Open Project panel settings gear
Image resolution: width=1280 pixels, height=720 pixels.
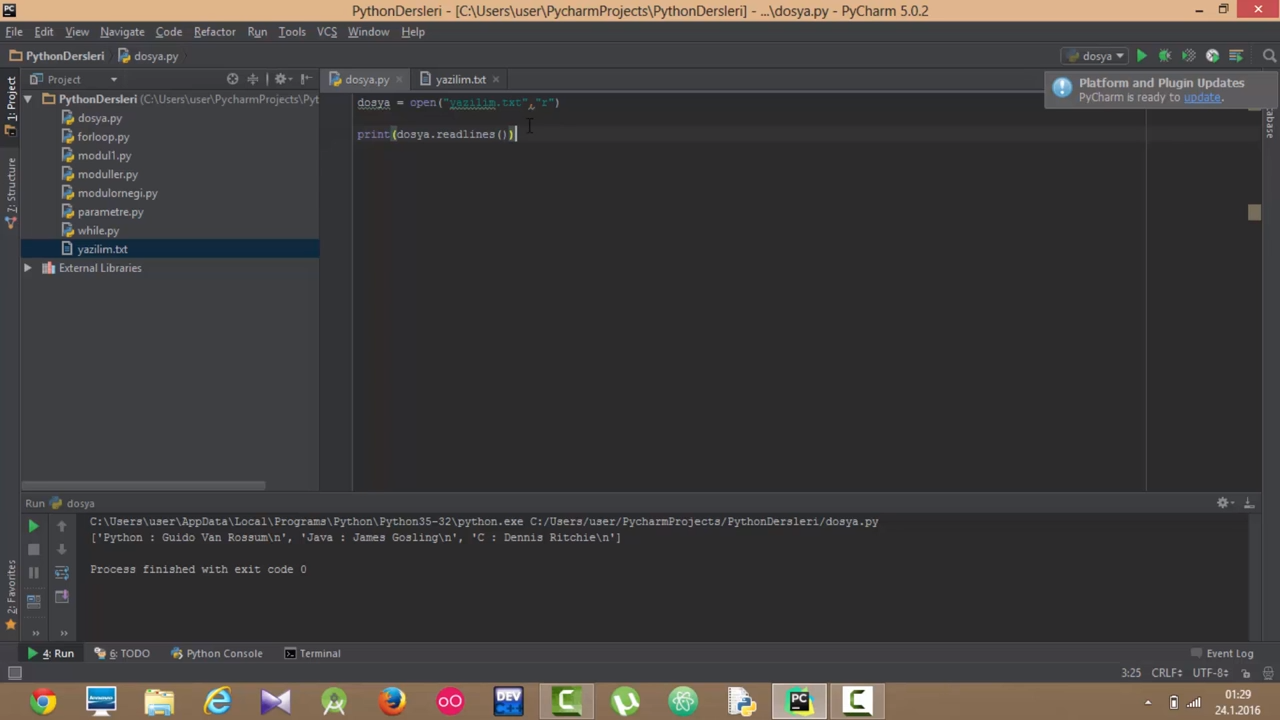pyautogui.click(x=281, y=79)
